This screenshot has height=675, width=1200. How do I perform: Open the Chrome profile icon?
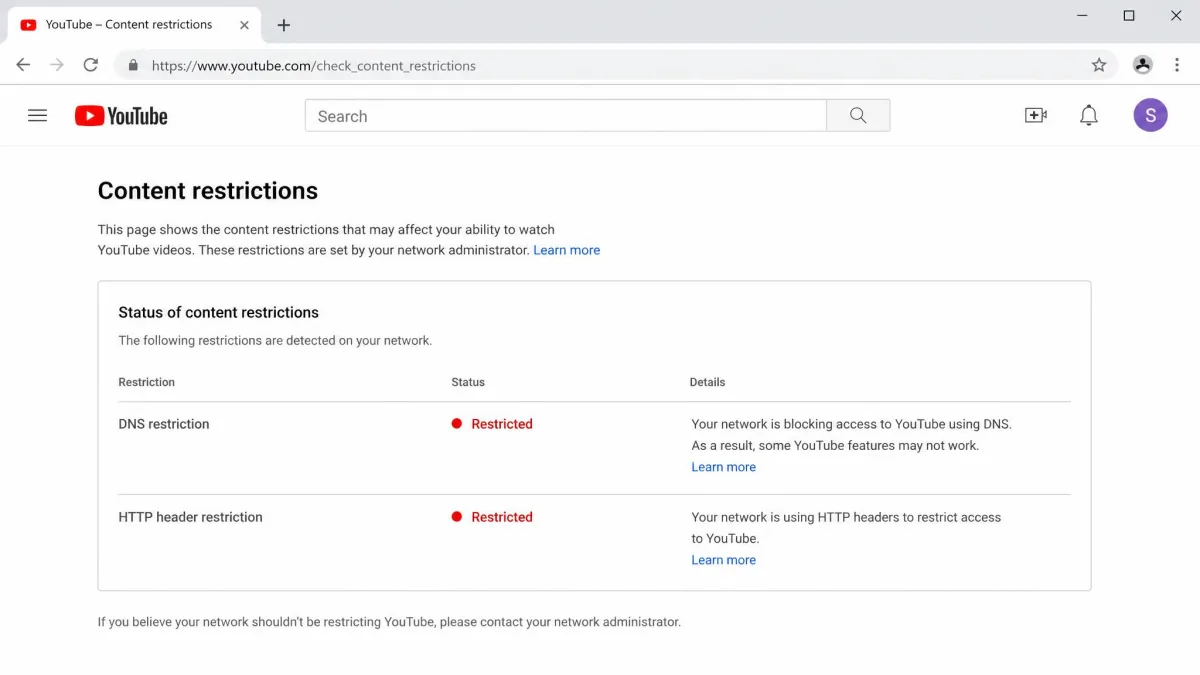(x=1142, y=65)
